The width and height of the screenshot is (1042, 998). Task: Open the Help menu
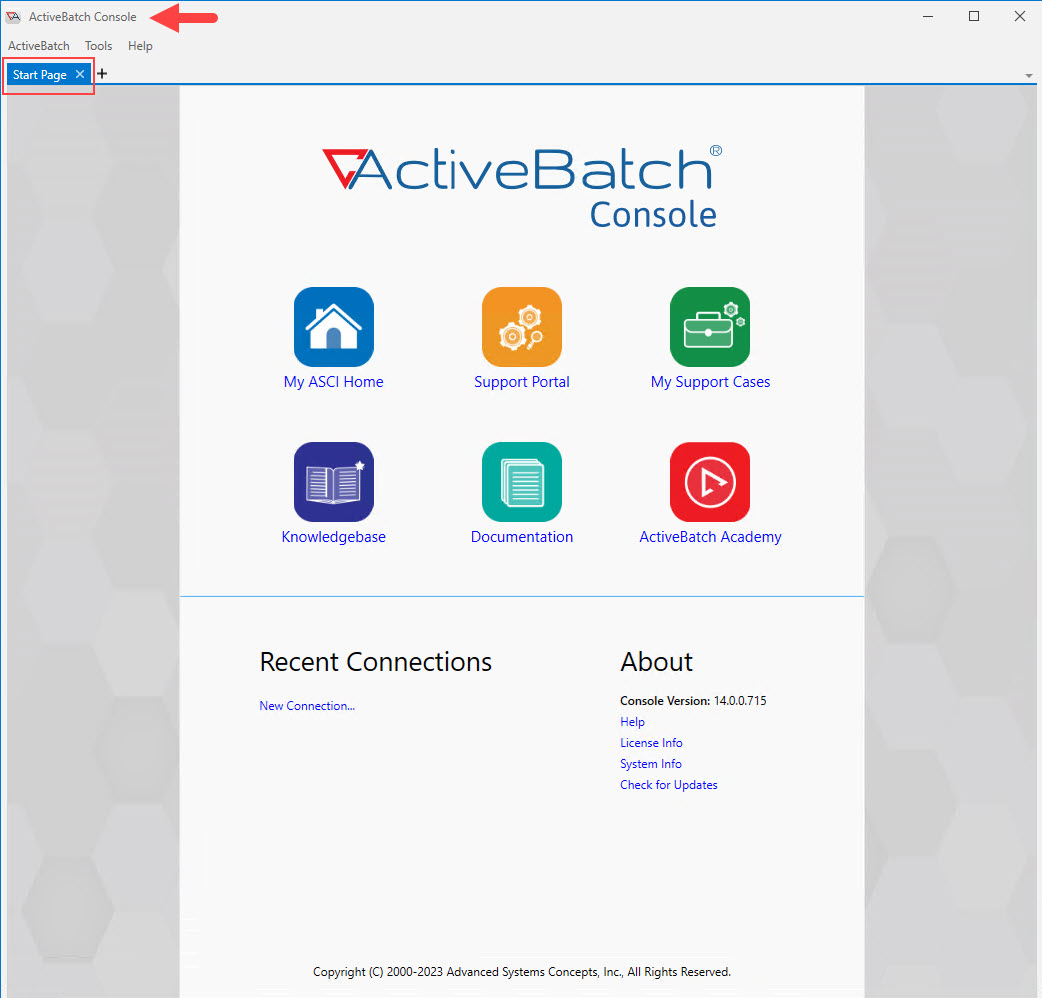tap(140, 45)
